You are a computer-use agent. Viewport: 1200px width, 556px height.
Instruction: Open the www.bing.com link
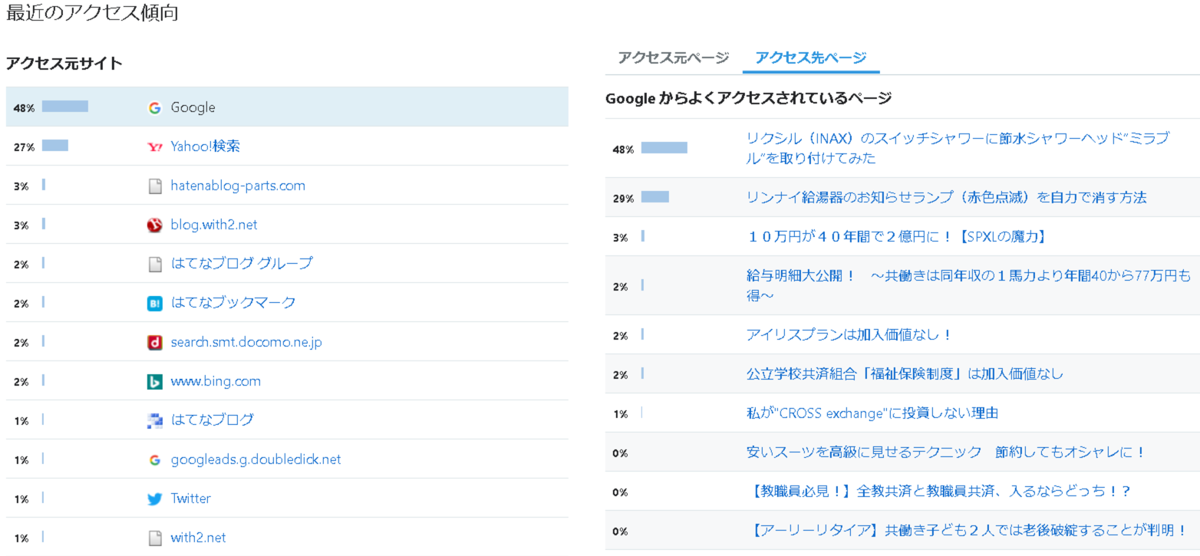click(215, 381)
